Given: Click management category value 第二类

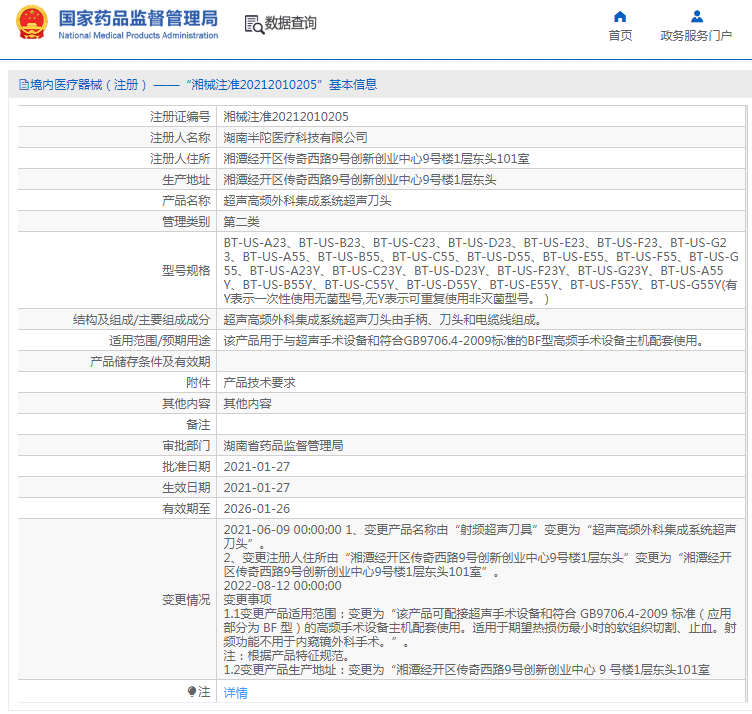Looking at the screenshot, I should (x=242, y=222).
